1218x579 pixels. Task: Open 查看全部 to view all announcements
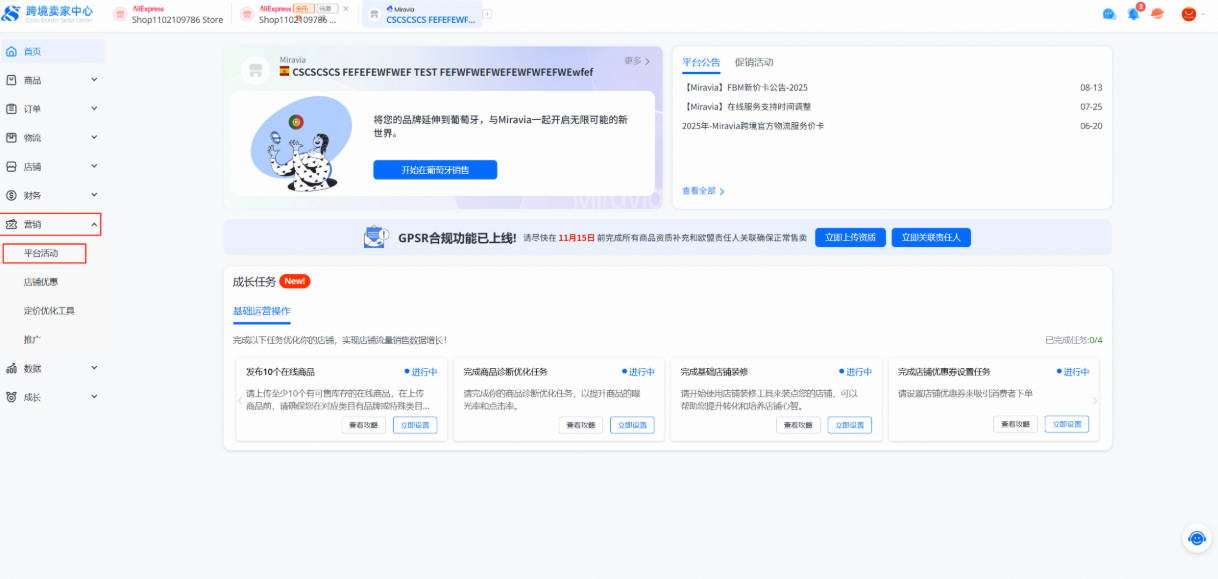coord(700,190)
